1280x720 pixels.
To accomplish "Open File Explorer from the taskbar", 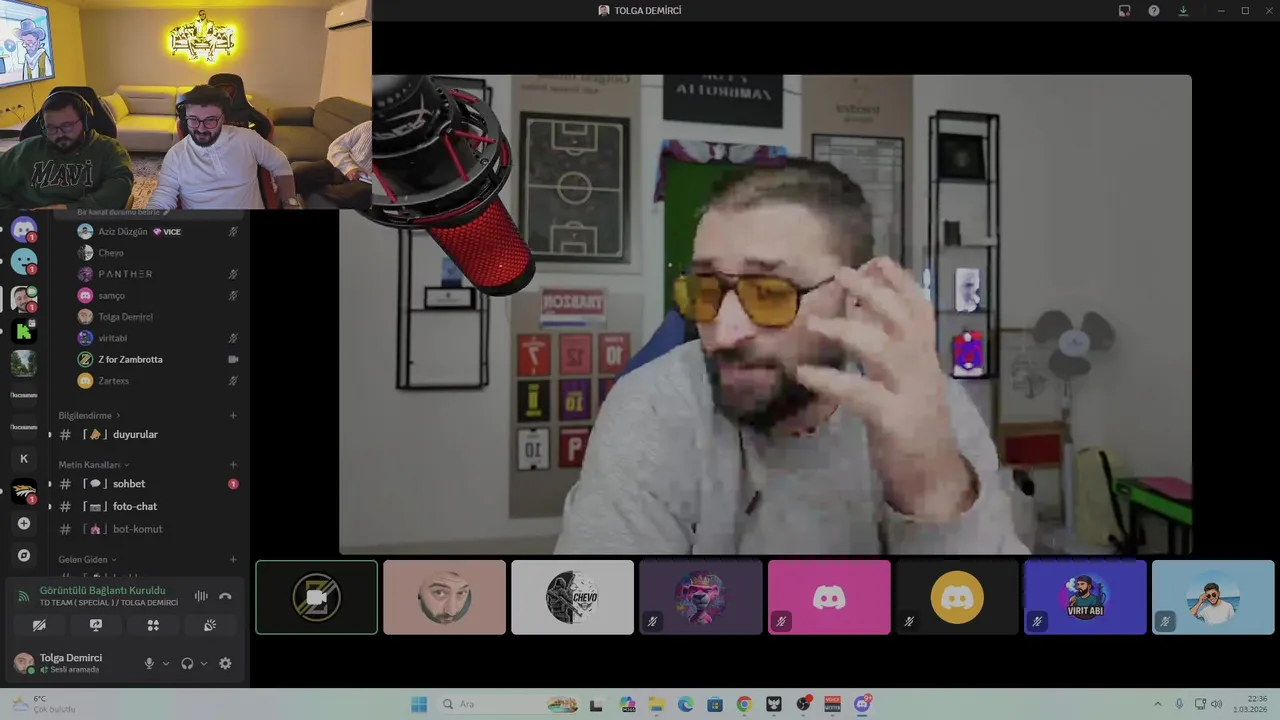I will tap(657, 704).
